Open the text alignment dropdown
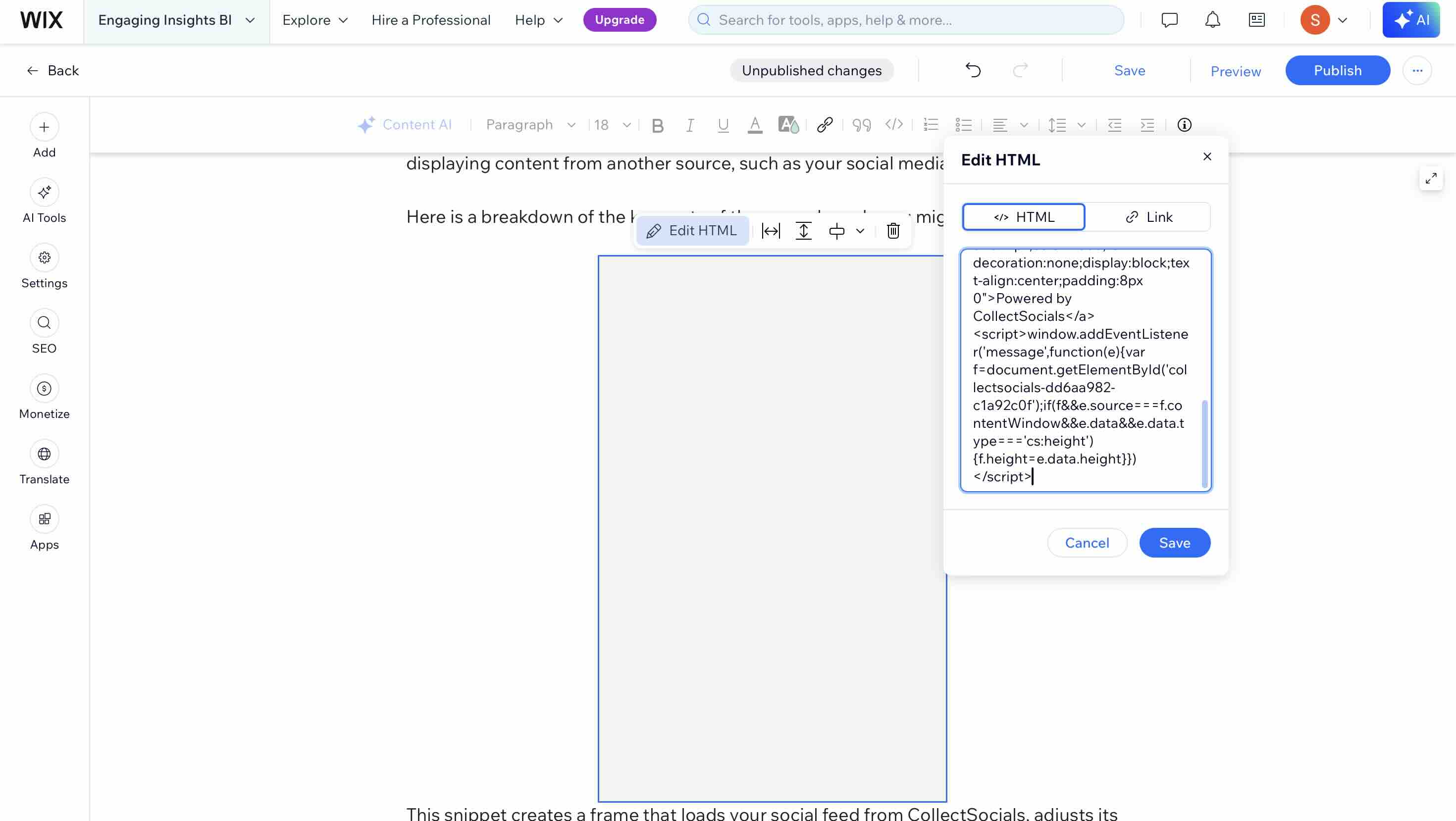Image resolution: width=1456 pixels, height=821 pixels. [1010, 125]
